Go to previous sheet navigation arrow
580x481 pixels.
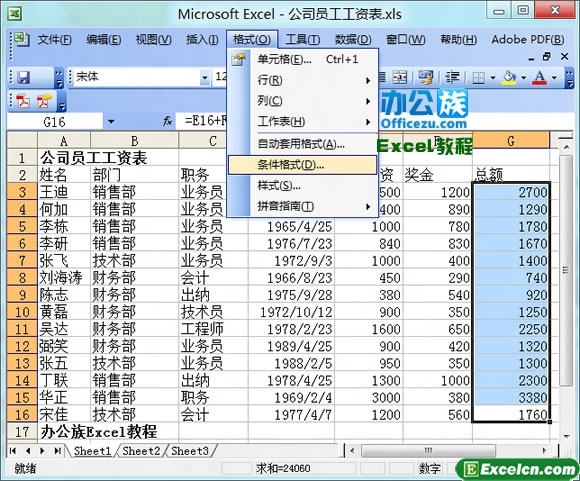28,451
